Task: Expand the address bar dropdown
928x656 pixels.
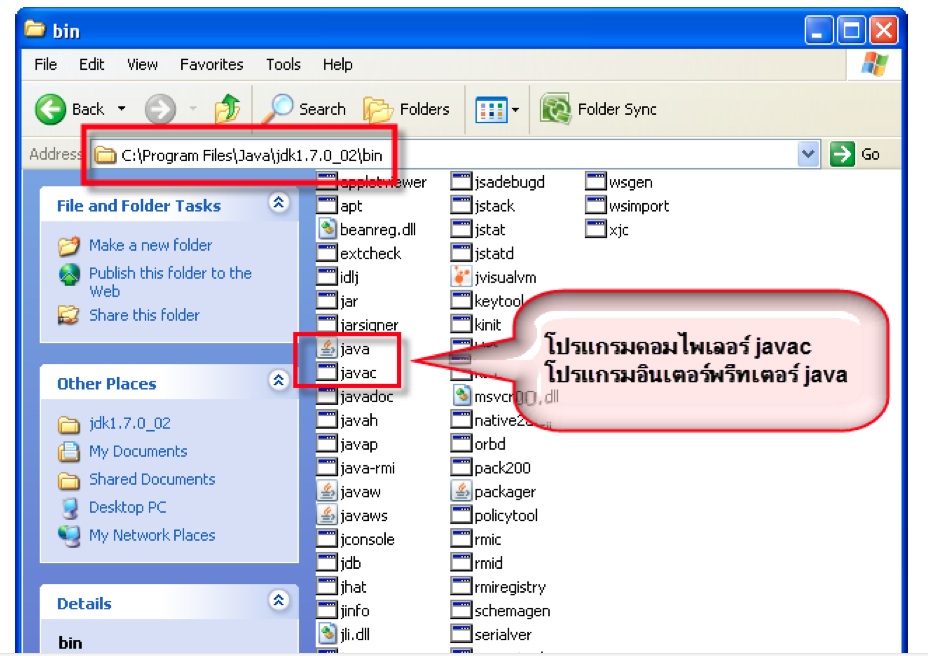Action: coord(808,155)
